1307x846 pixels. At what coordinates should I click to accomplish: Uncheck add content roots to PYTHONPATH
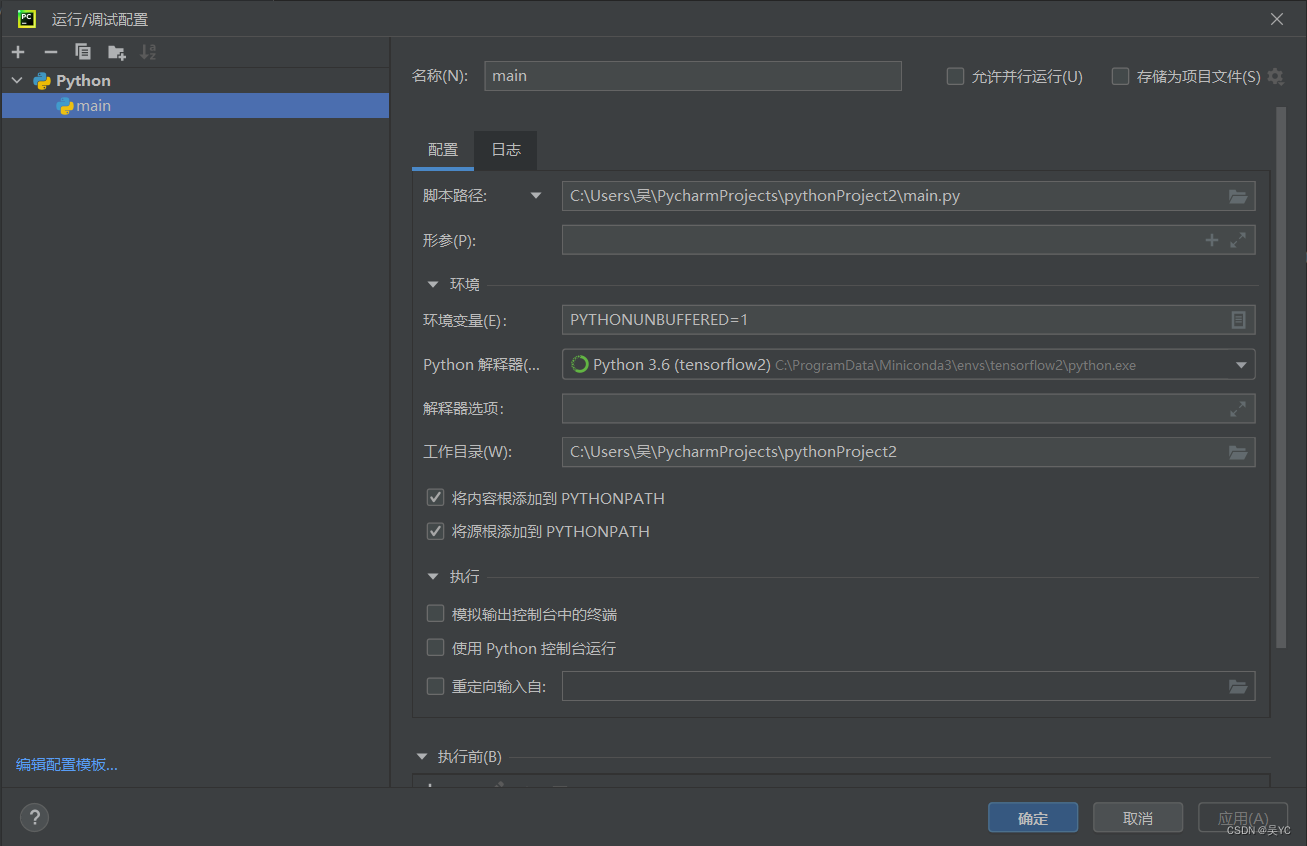pos(435,498)
